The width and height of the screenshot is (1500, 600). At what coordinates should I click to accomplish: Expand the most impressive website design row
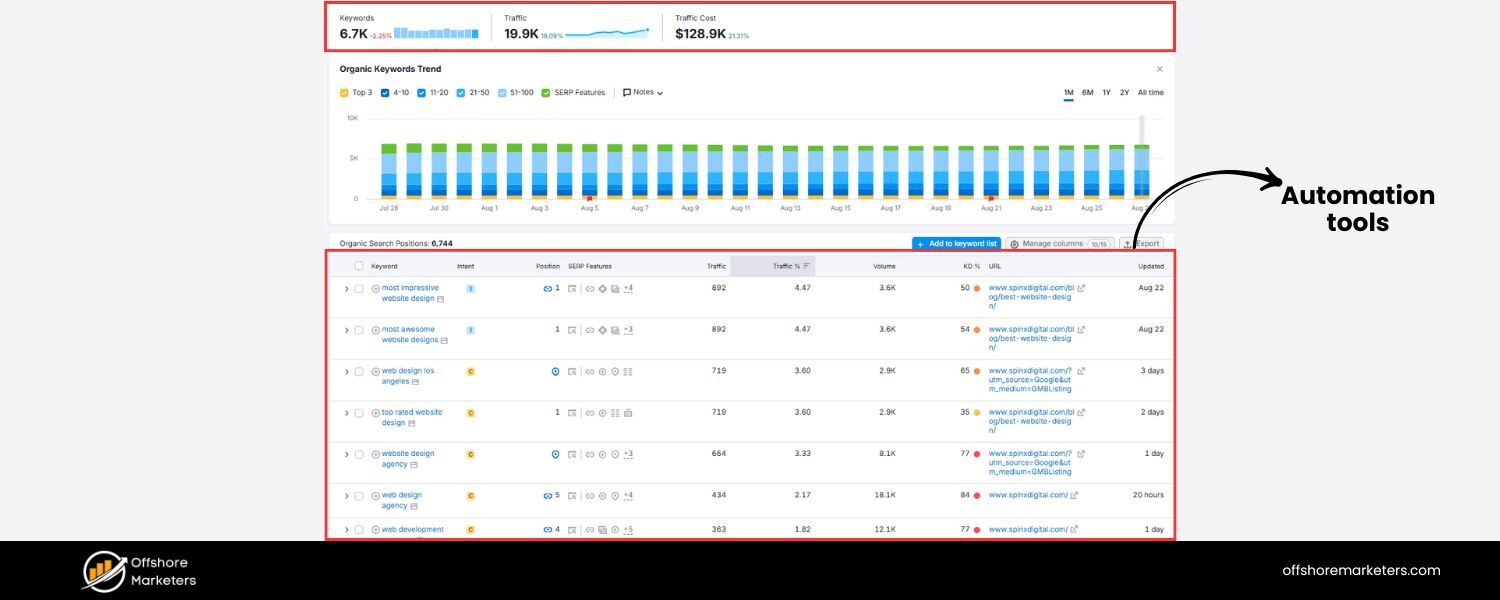click(346, 288)
